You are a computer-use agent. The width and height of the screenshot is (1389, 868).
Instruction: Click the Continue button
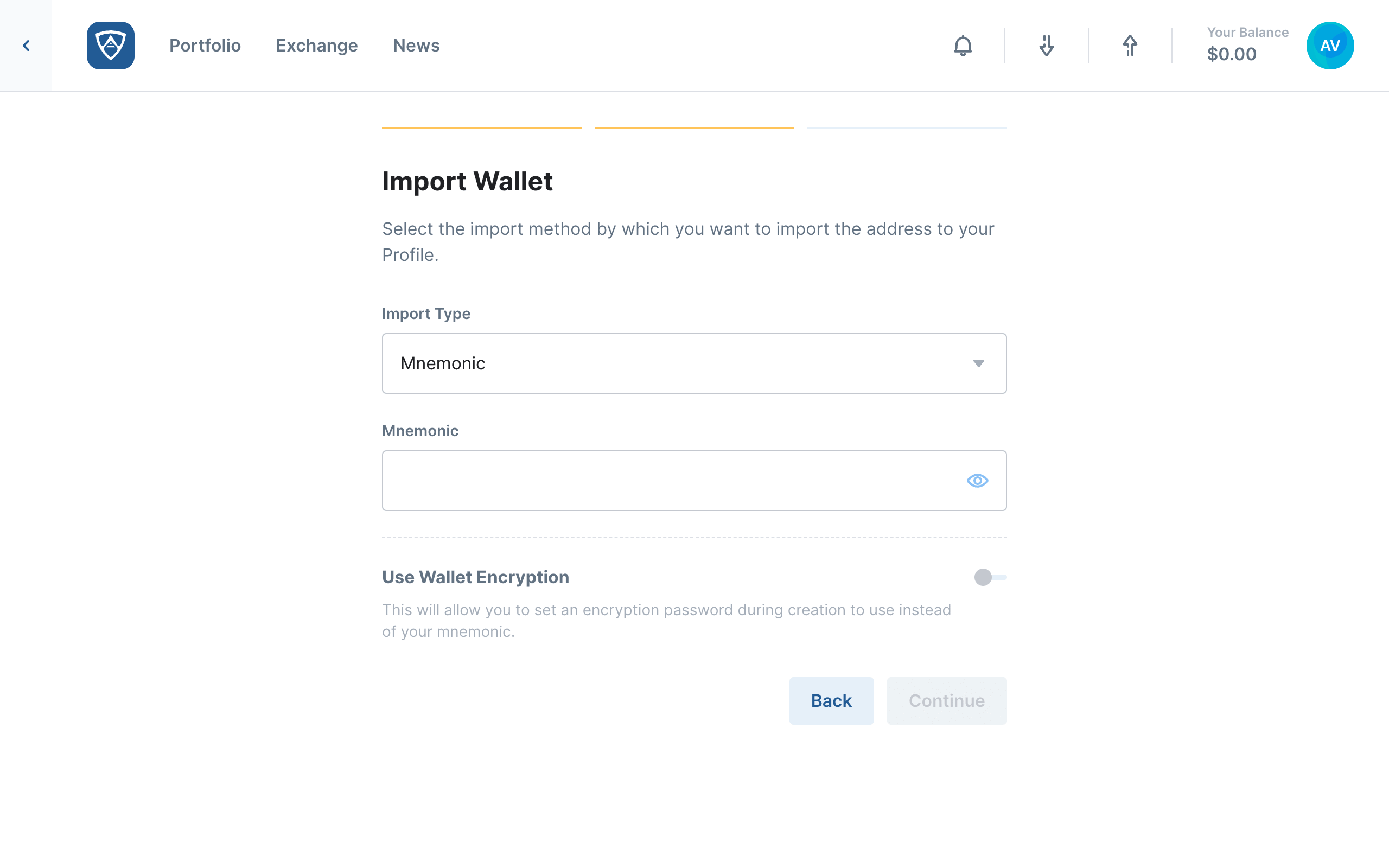[x=946, y=700]
